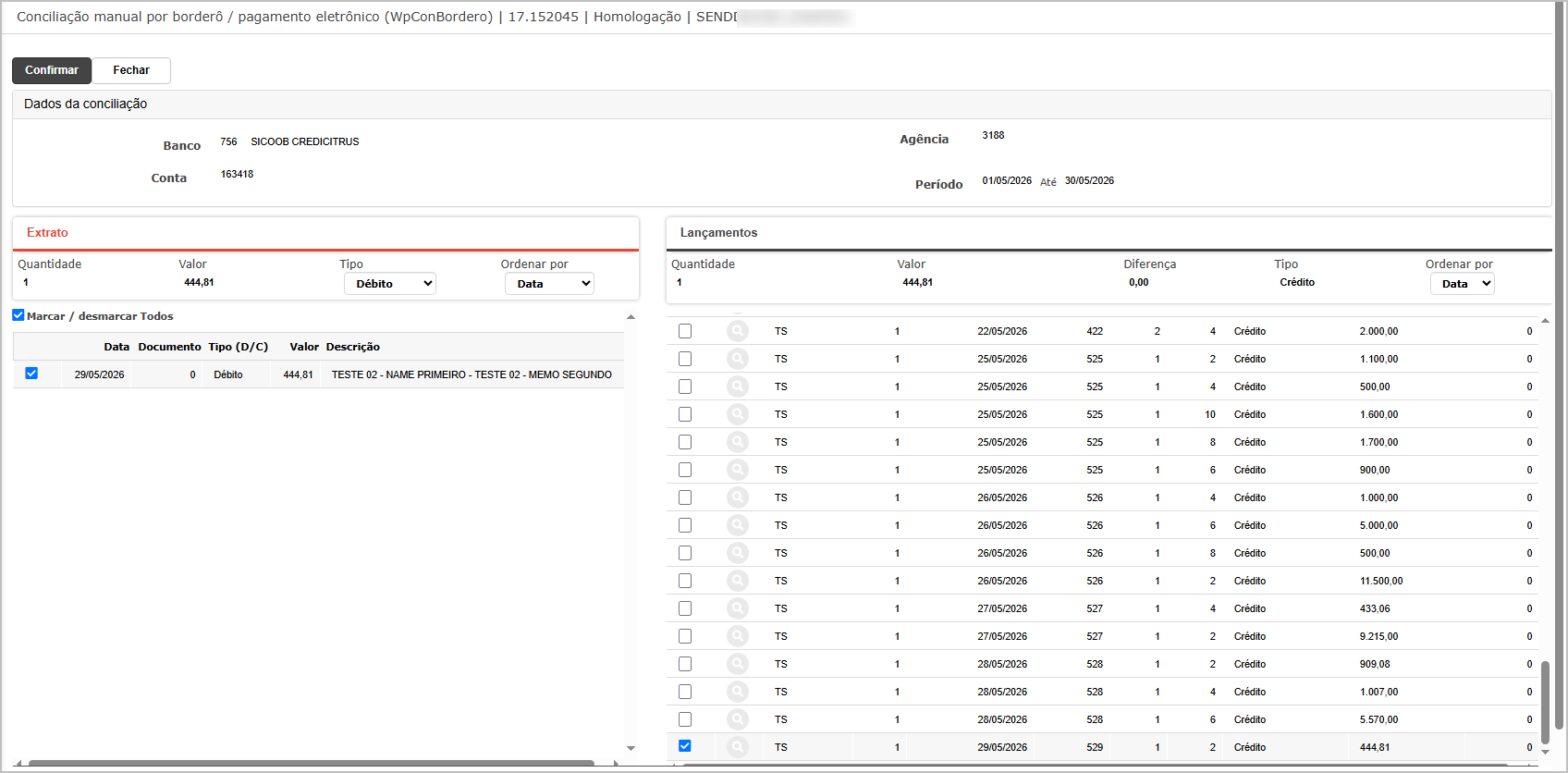
Task: Tick checkbox of the 433,06 entry
Action: (685, 608)
